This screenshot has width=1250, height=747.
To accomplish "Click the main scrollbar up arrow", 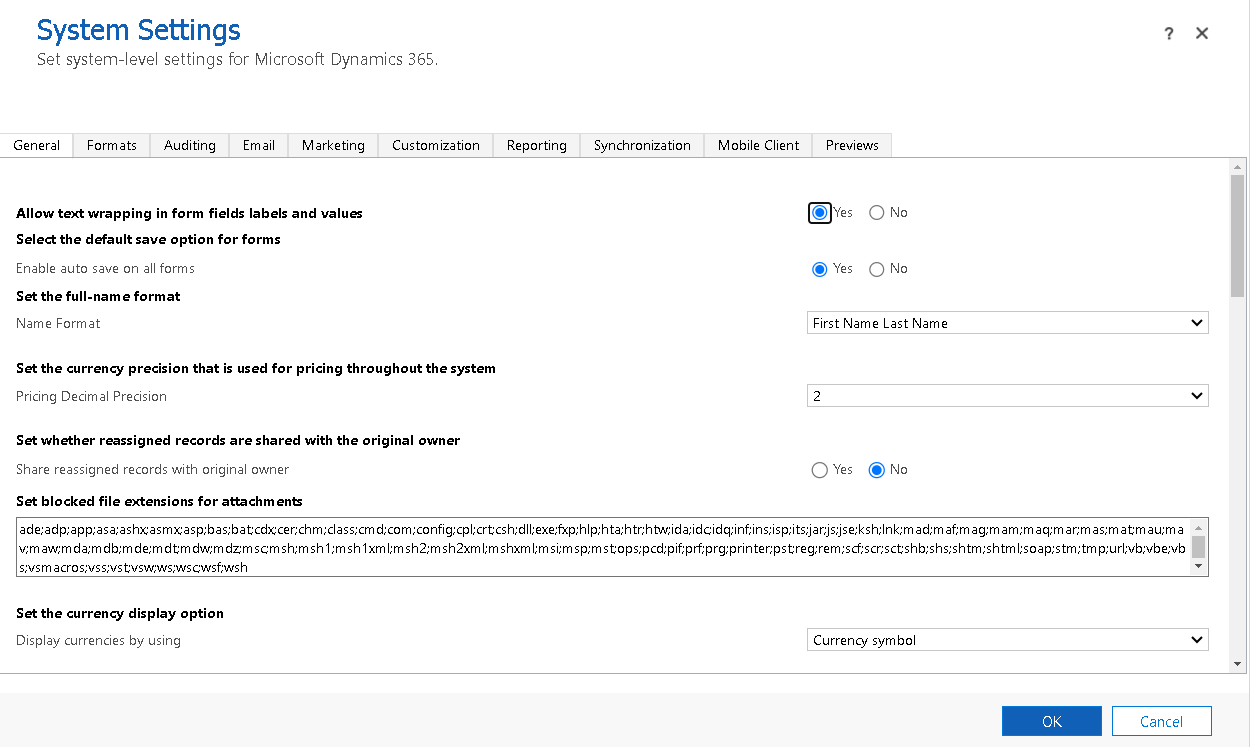I will (x=1238, y=166).
